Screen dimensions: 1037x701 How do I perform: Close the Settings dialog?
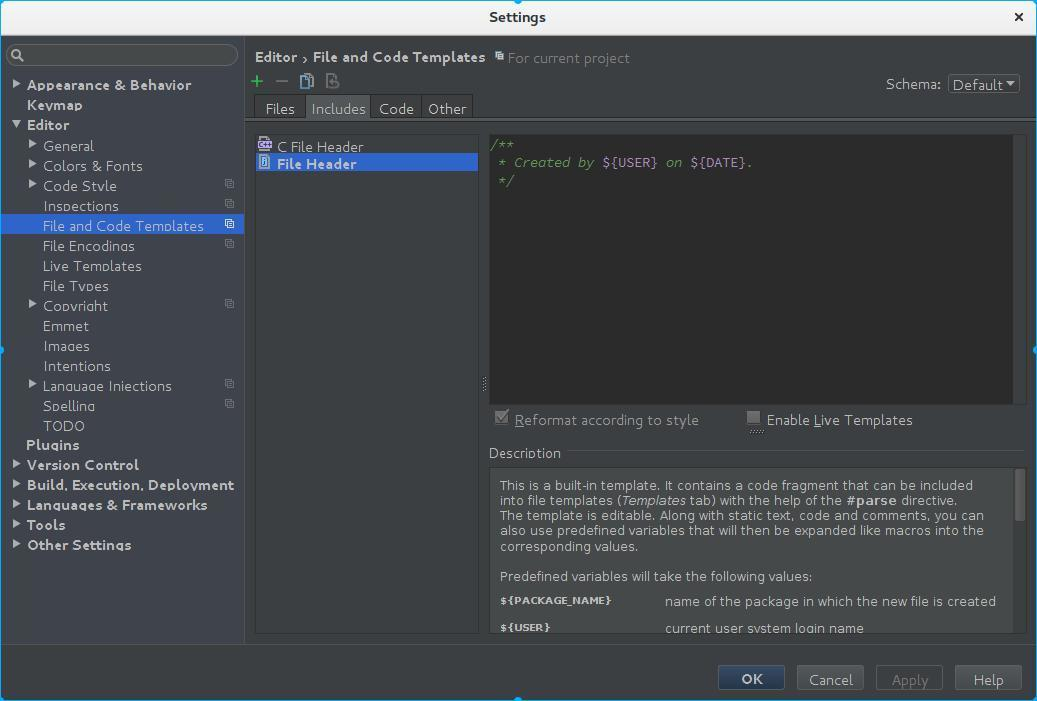1018,17
